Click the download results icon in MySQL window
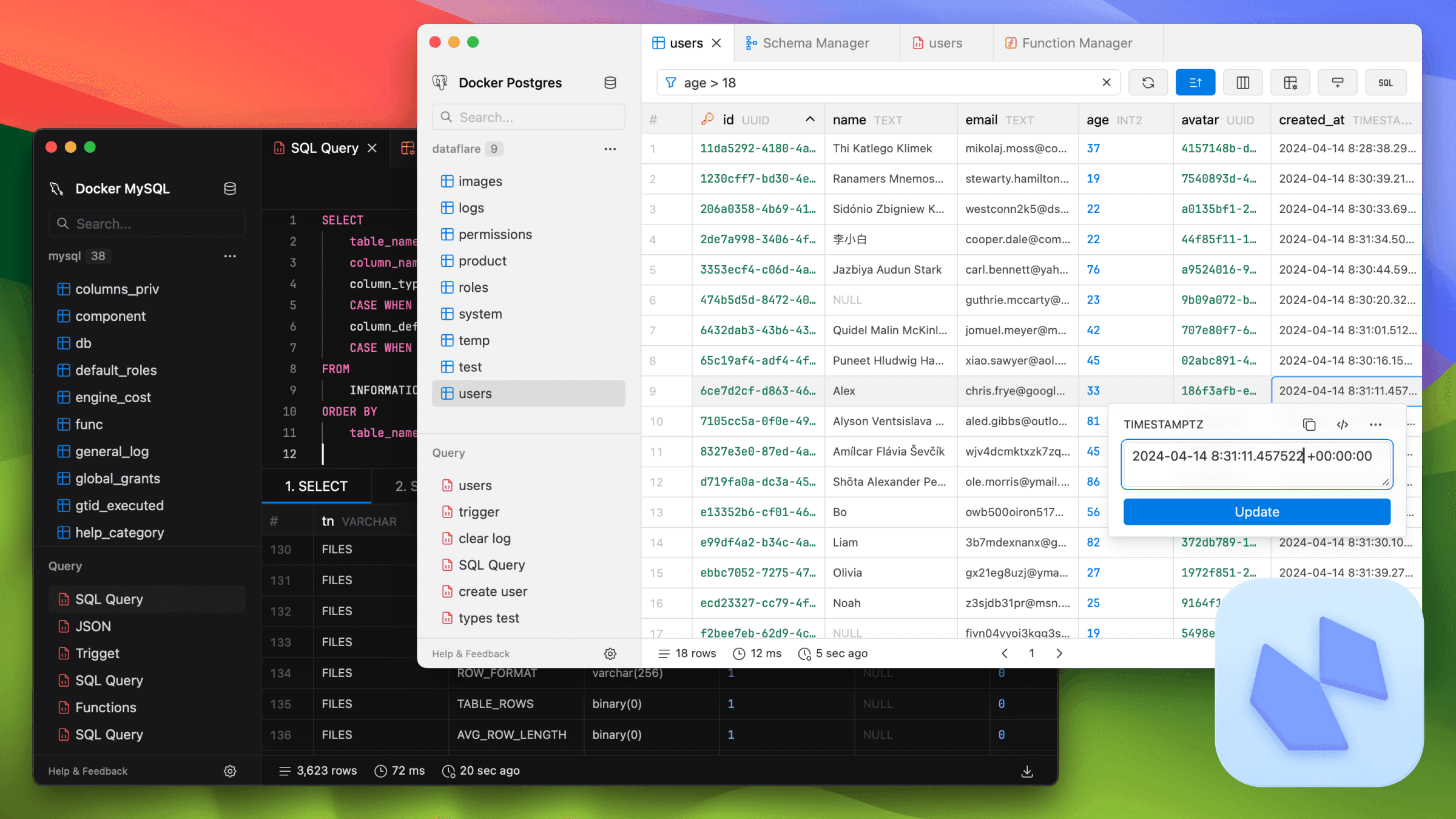 [1026, 771]
